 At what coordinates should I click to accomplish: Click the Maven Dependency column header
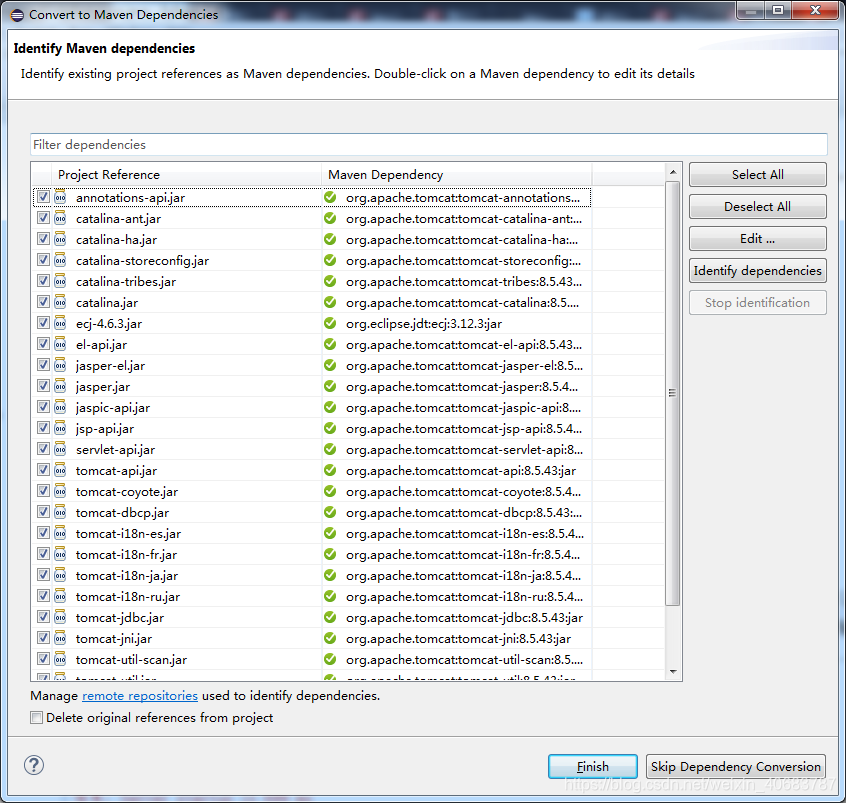click(x=456, y=175)
